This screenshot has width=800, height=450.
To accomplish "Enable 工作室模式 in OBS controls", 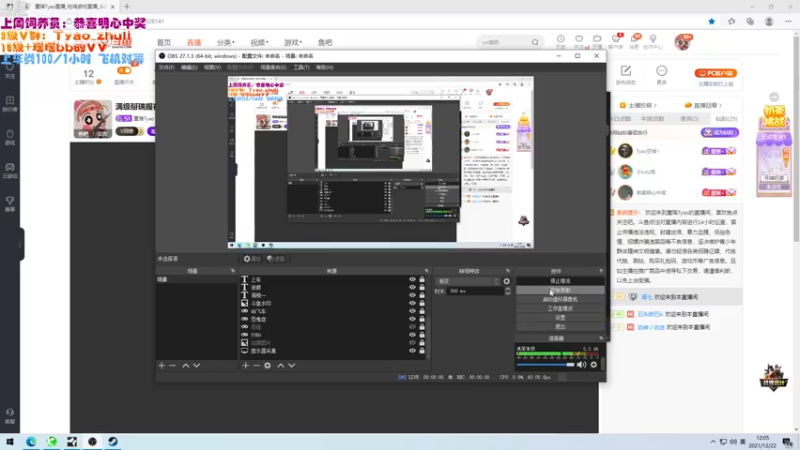I will (560, 309).
